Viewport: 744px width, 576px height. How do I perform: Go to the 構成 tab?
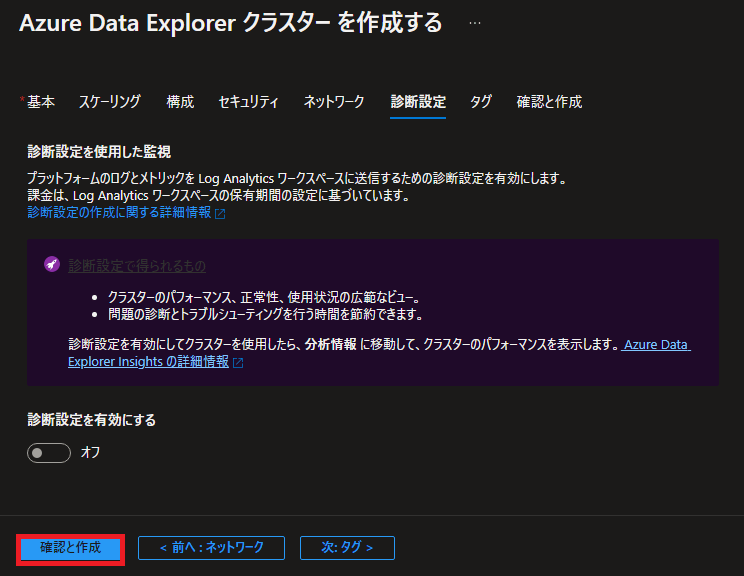(180, 102)
